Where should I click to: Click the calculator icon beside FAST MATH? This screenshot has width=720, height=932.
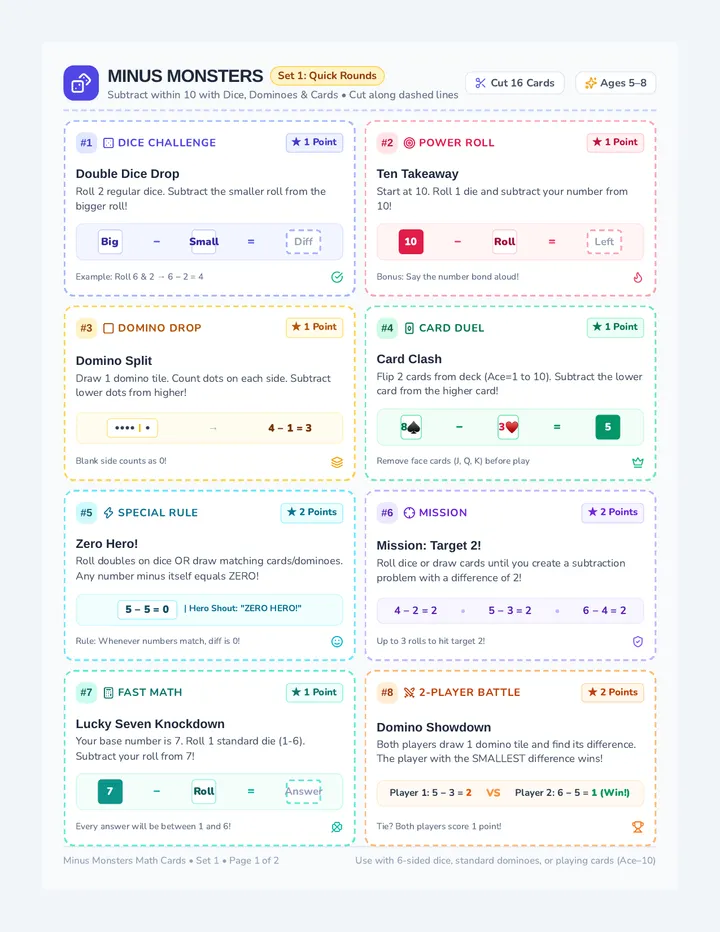(108, 692)
